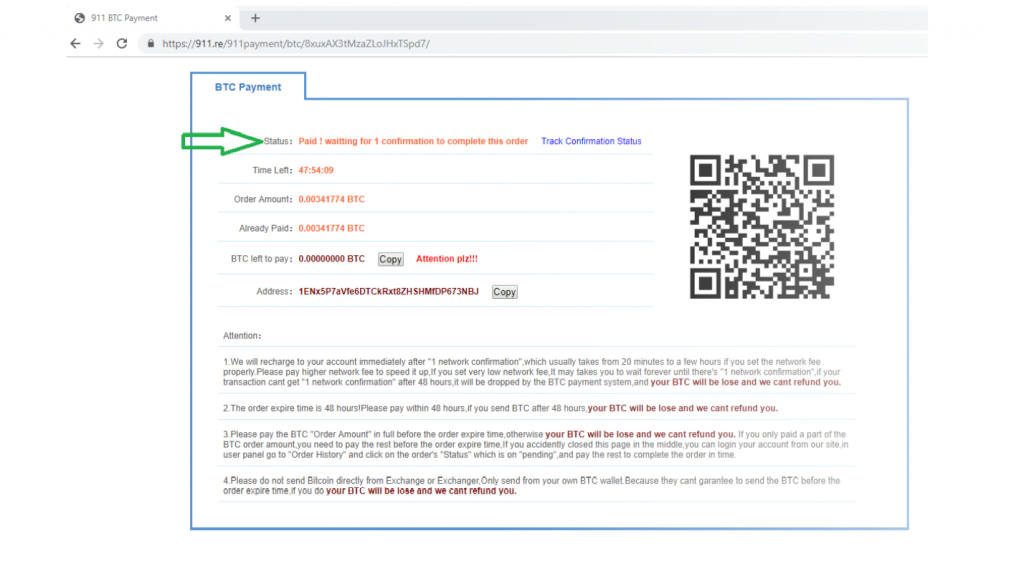Click the padlock icon in address bar
Screen dimensions: 1024x579
[x=151, y=44]
